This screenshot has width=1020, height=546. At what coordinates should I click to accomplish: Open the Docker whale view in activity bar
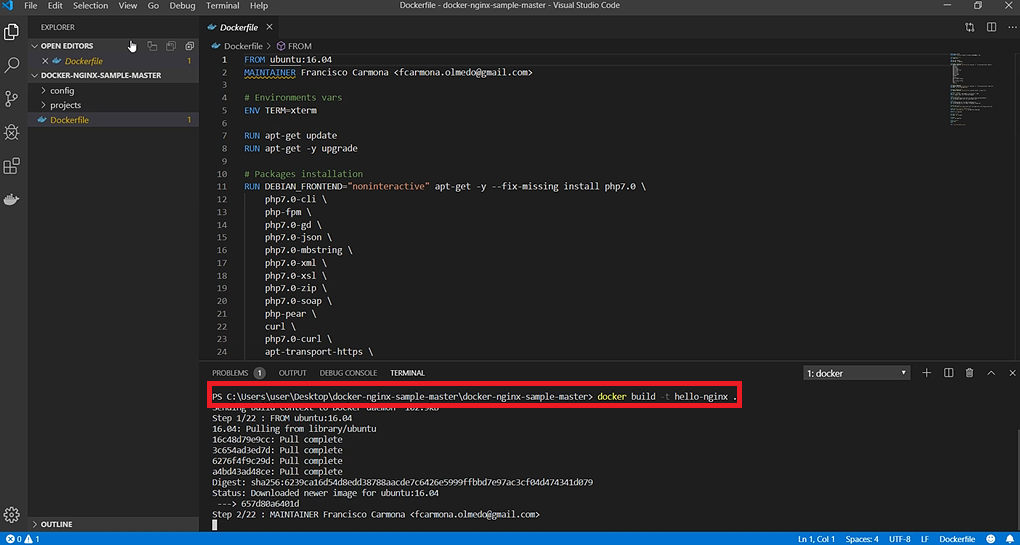(x=12, y=200)
